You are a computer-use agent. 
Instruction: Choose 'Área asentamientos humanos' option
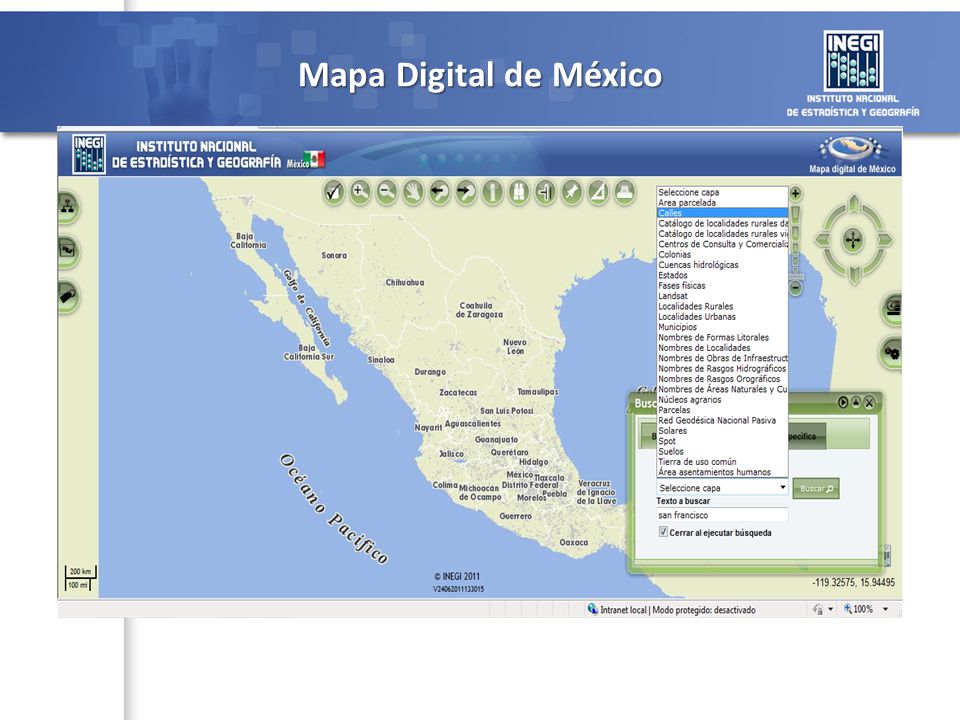coord(722,472)
